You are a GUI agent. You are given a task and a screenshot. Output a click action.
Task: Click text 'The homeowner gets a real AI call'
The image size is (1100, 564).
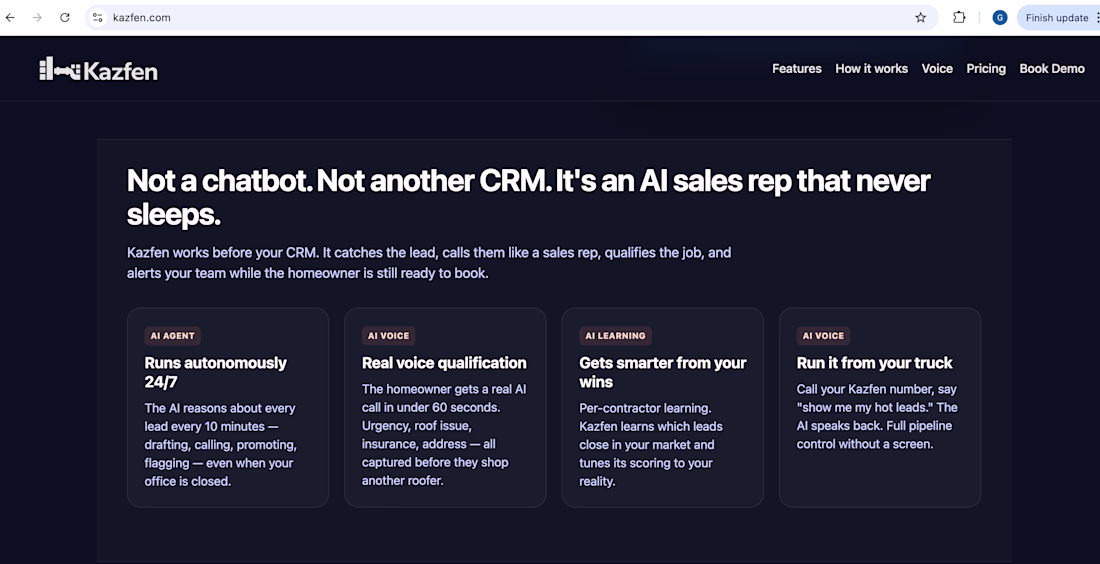point(444,398)
